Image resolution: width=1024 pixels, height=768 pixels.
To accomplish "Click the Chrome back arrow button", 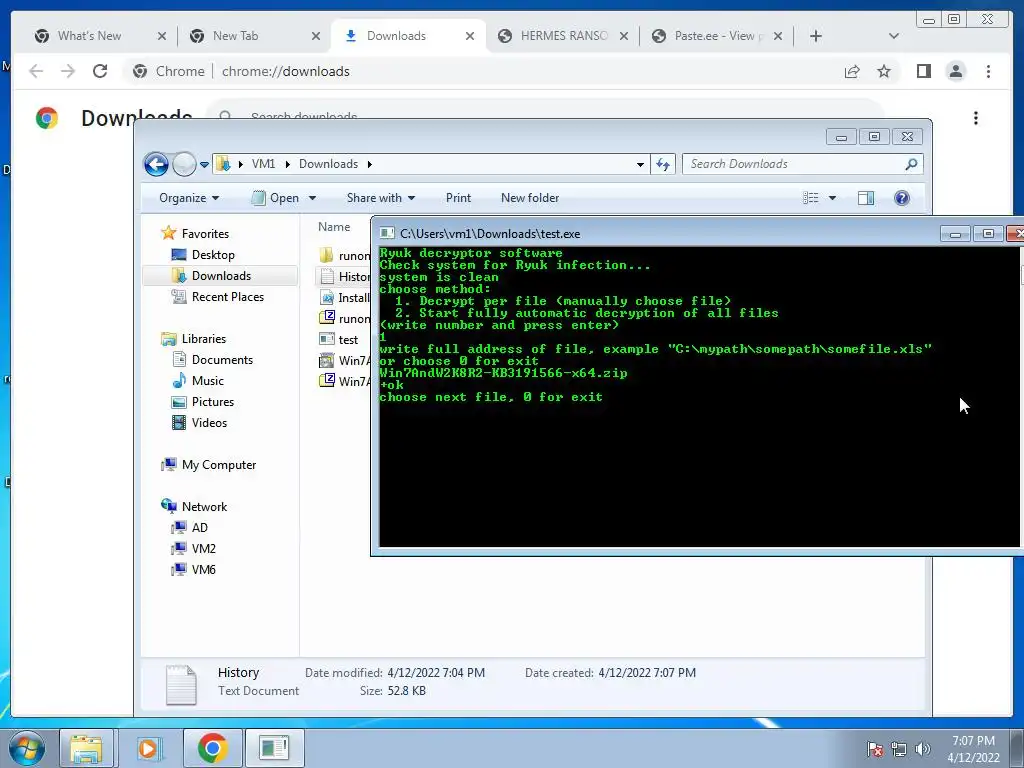I will pos(36,71).
